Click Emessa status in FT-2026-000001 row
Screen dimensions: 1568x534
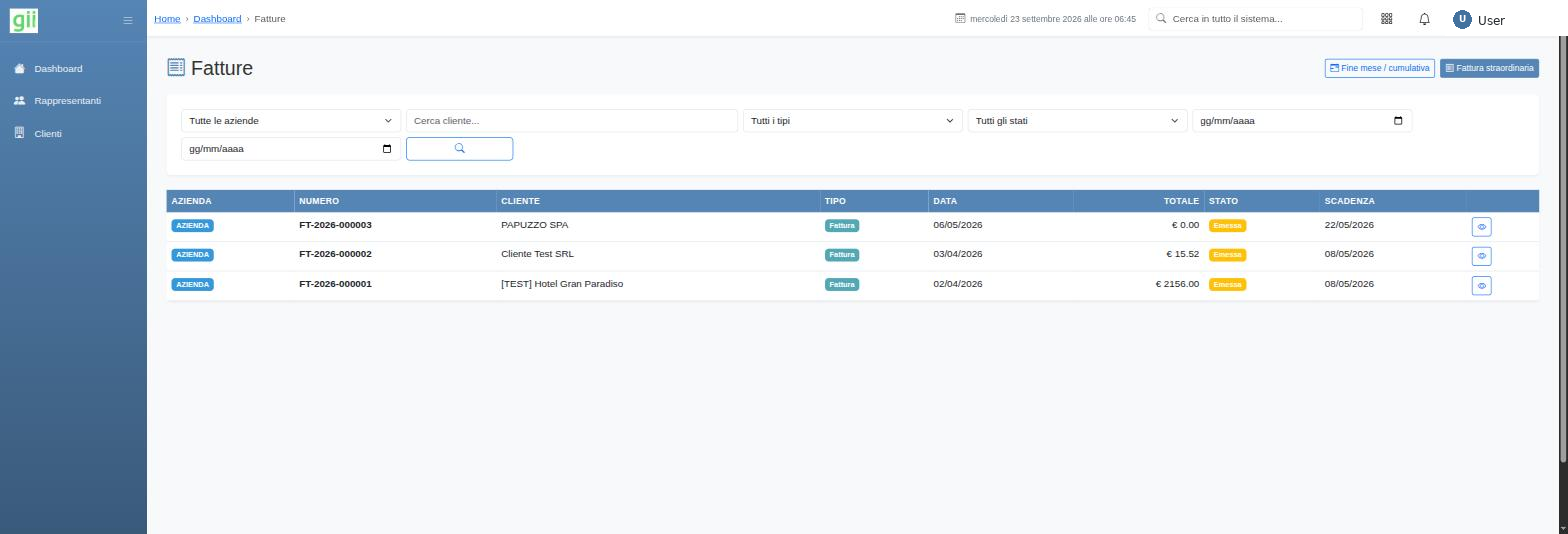1227,285
